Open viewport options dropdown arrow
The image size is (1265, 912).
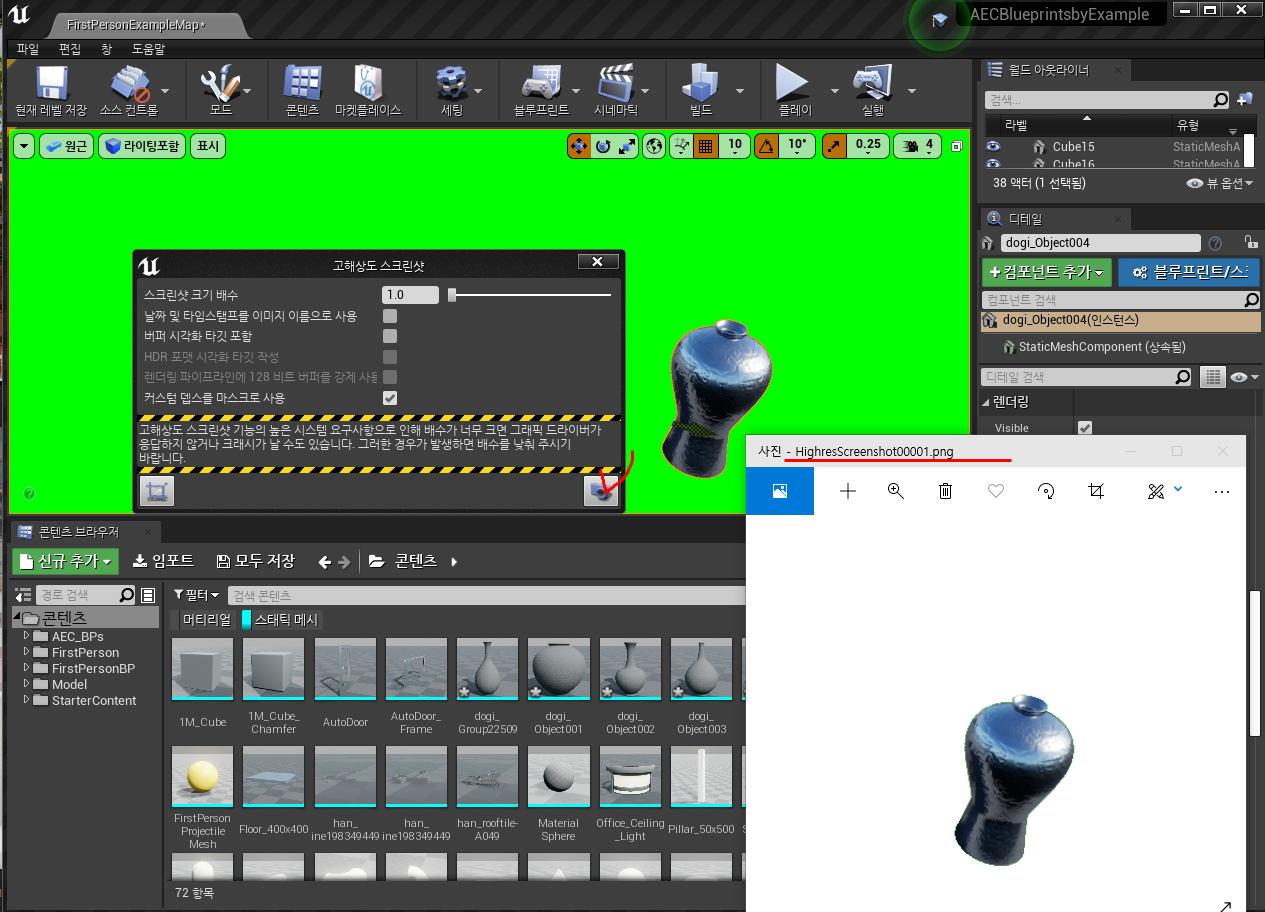(25, 146)
